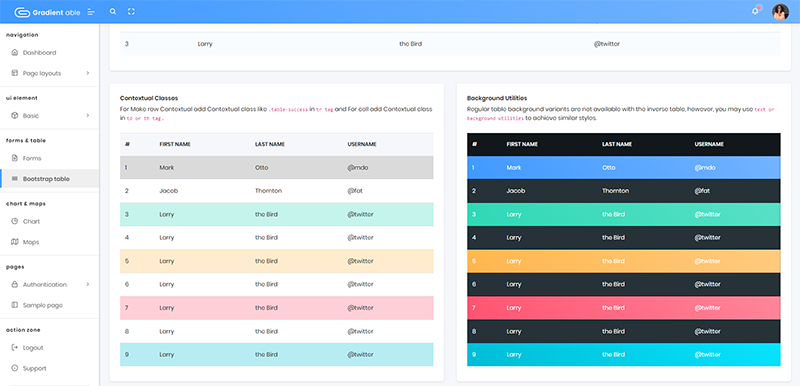Select orange row 5 in Background Utilities table

point(623,261)
